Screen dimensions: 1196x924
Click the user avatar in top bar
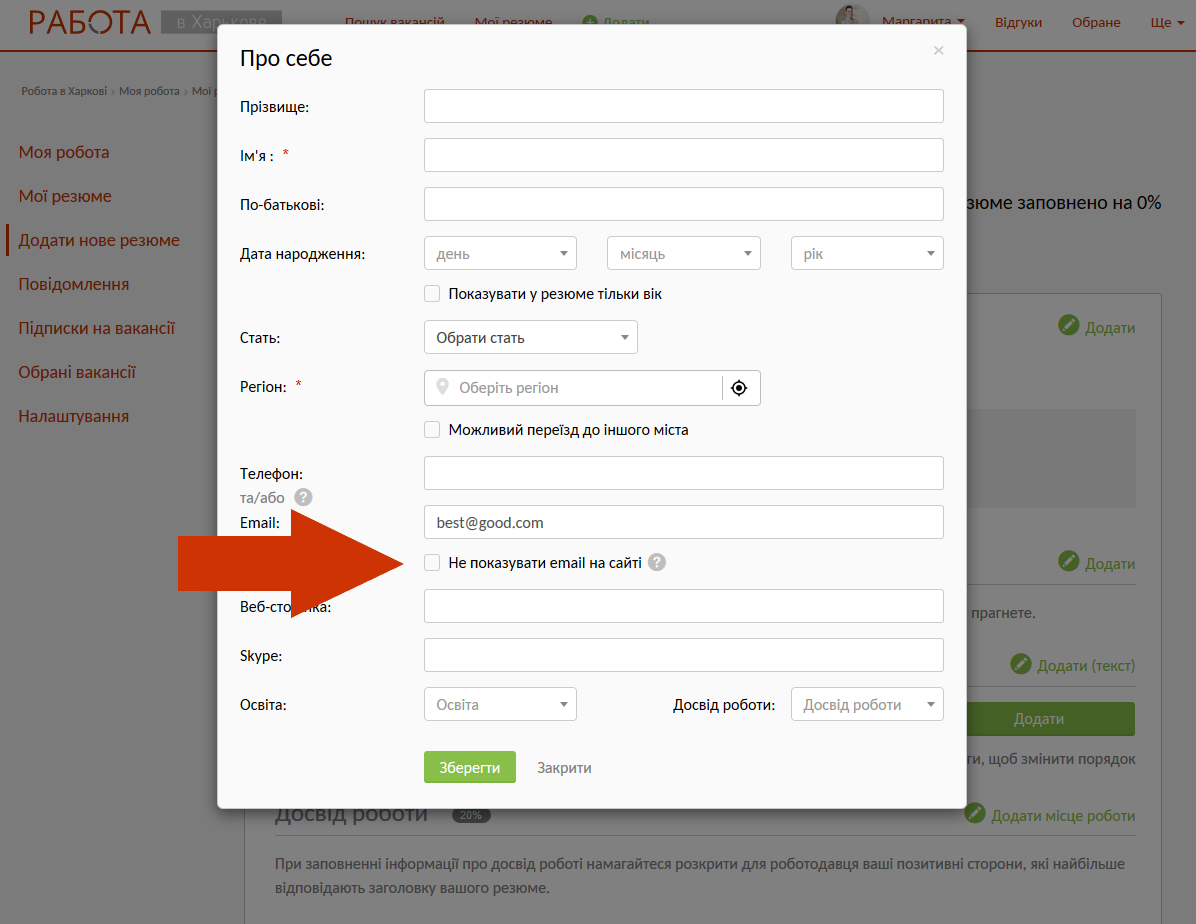[x=852, y=21]
